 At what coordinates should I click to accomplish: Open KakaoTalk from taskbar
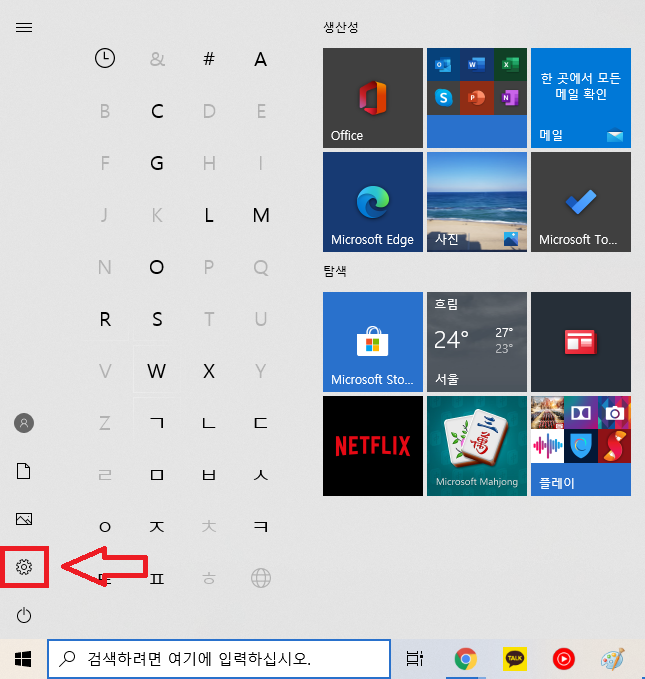pos(515,659)
